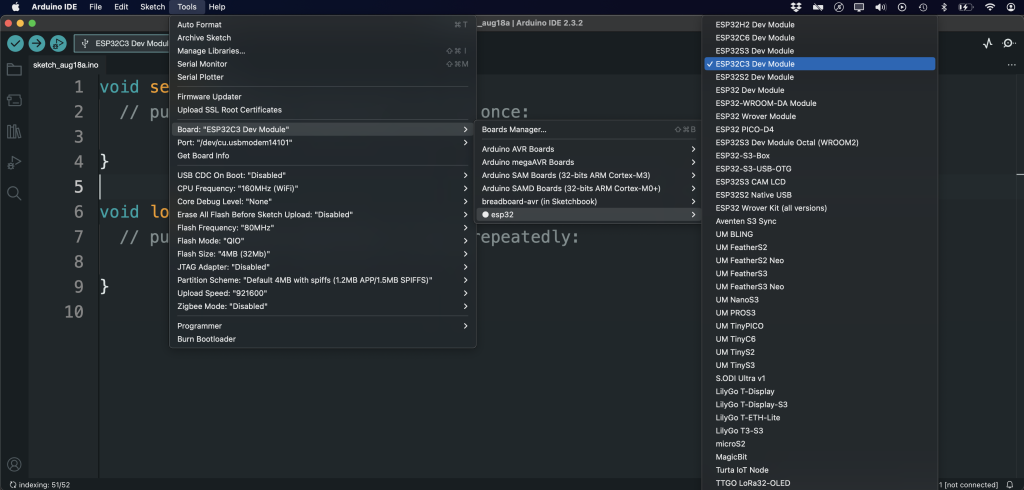This screenshot has height=490, width=1024.
Task: Select the esp32 boards group with bullet
Action: (x=588, y=214)
